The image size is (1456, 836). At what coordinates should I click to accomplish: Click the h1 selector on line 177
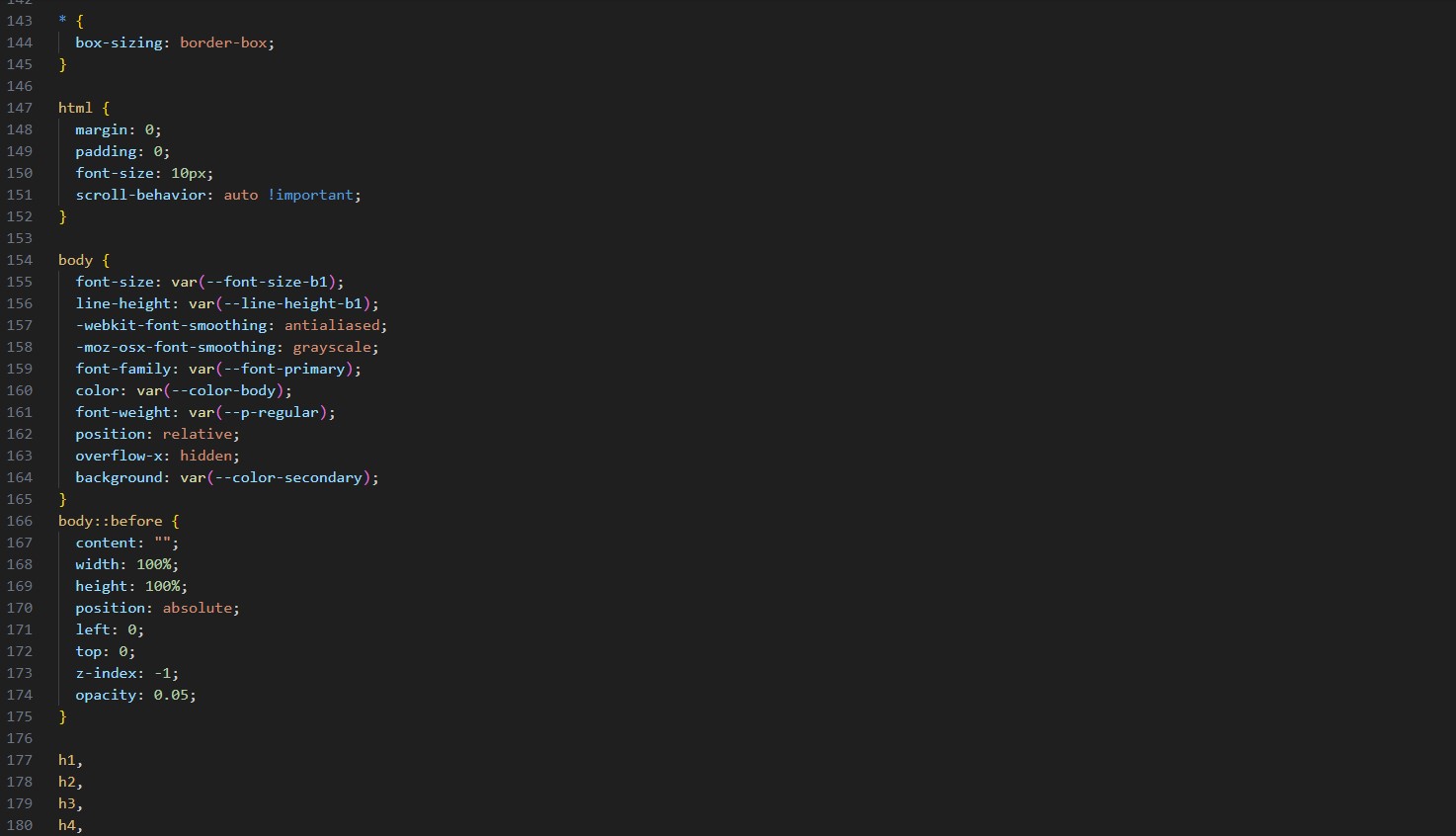pyautogui.click(x=66, y=760)
